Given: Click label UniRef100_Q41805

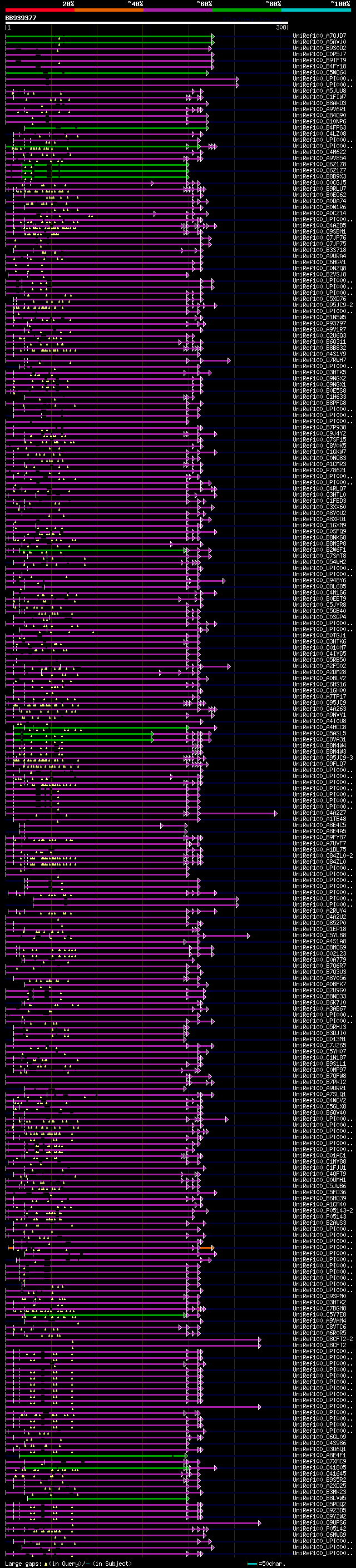Looking at the screenshot, I should (x=319, y=1467).
